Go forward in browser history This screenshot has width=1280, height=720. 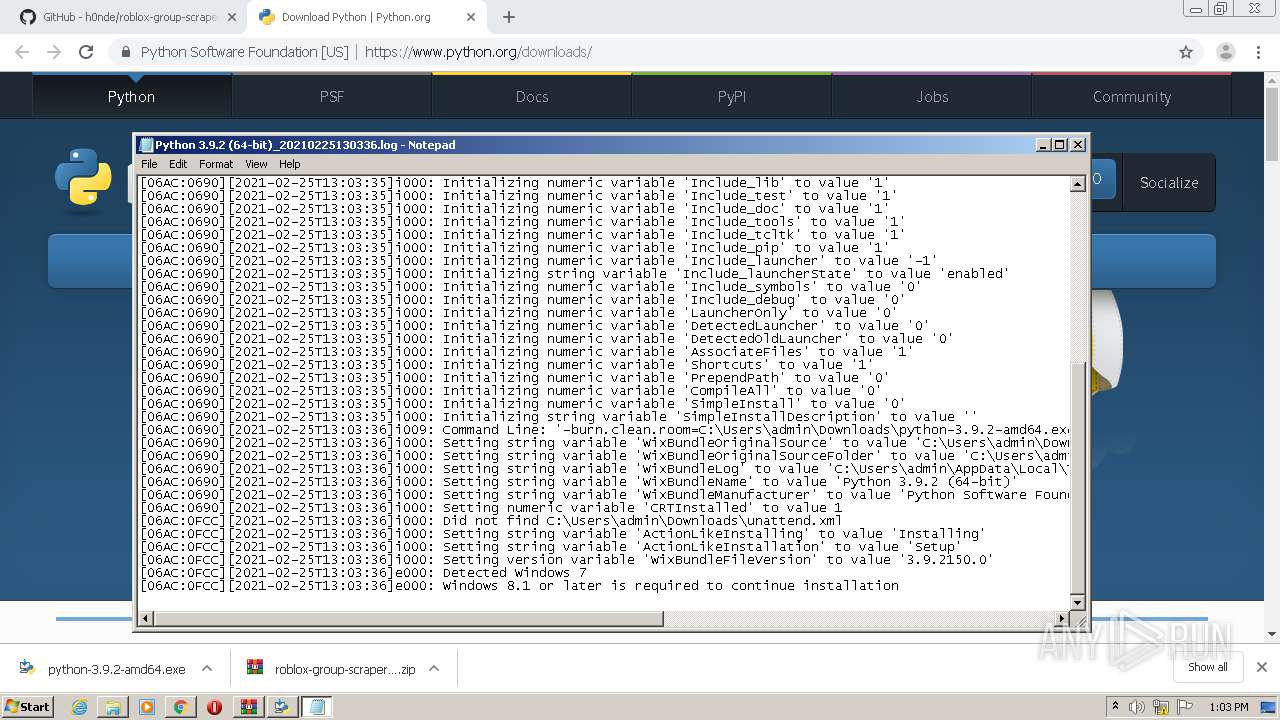[x=54, y=52]
